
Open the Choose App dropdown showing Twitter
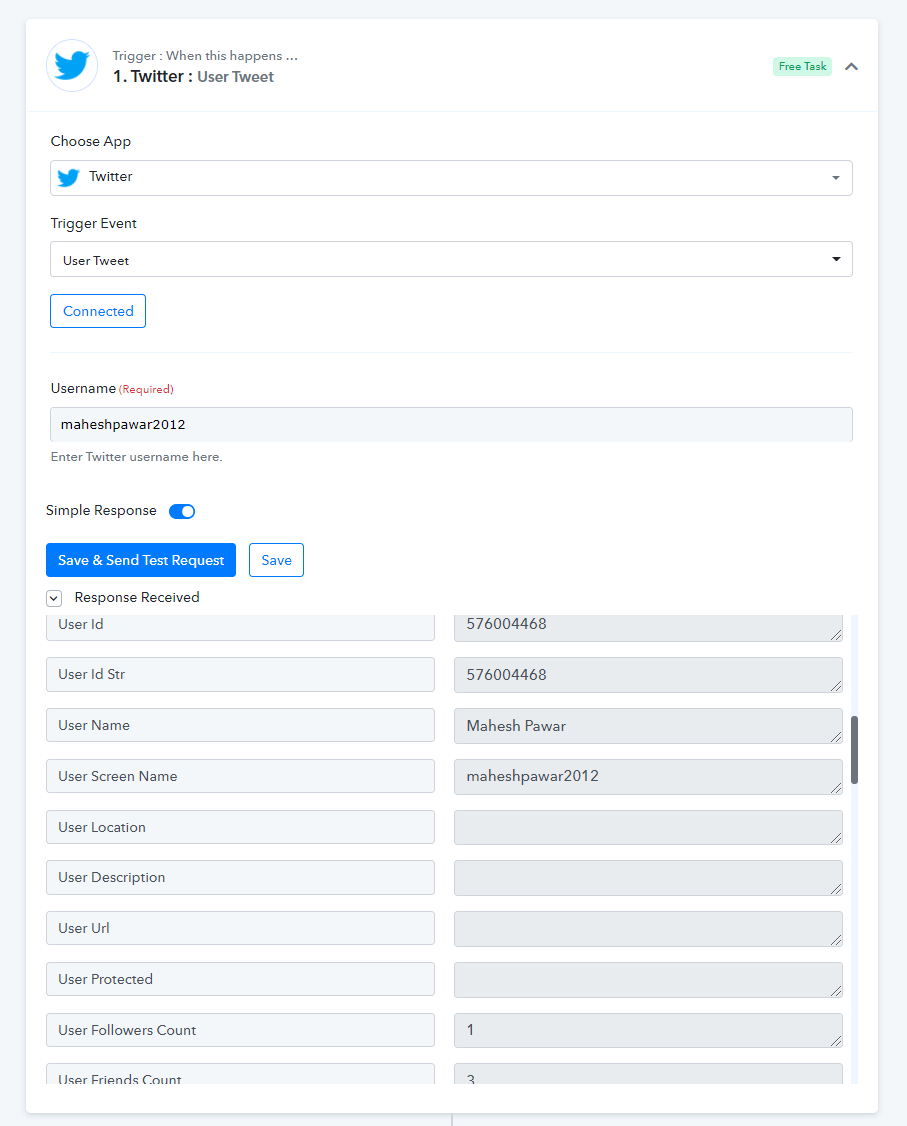click(x=451, y=177)
